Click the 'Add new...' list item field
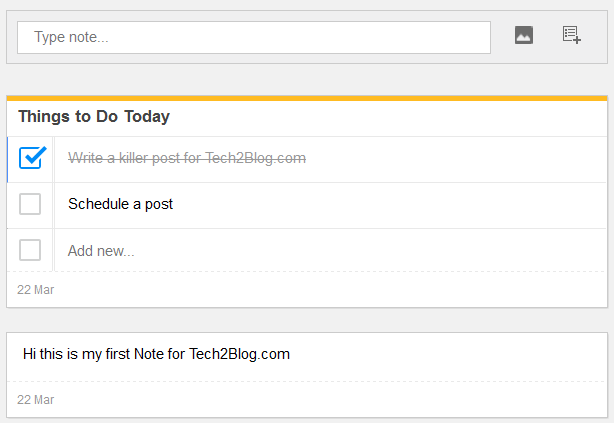Screen dimensions: 614x423 pyautogui.click(x=330, y=250)
